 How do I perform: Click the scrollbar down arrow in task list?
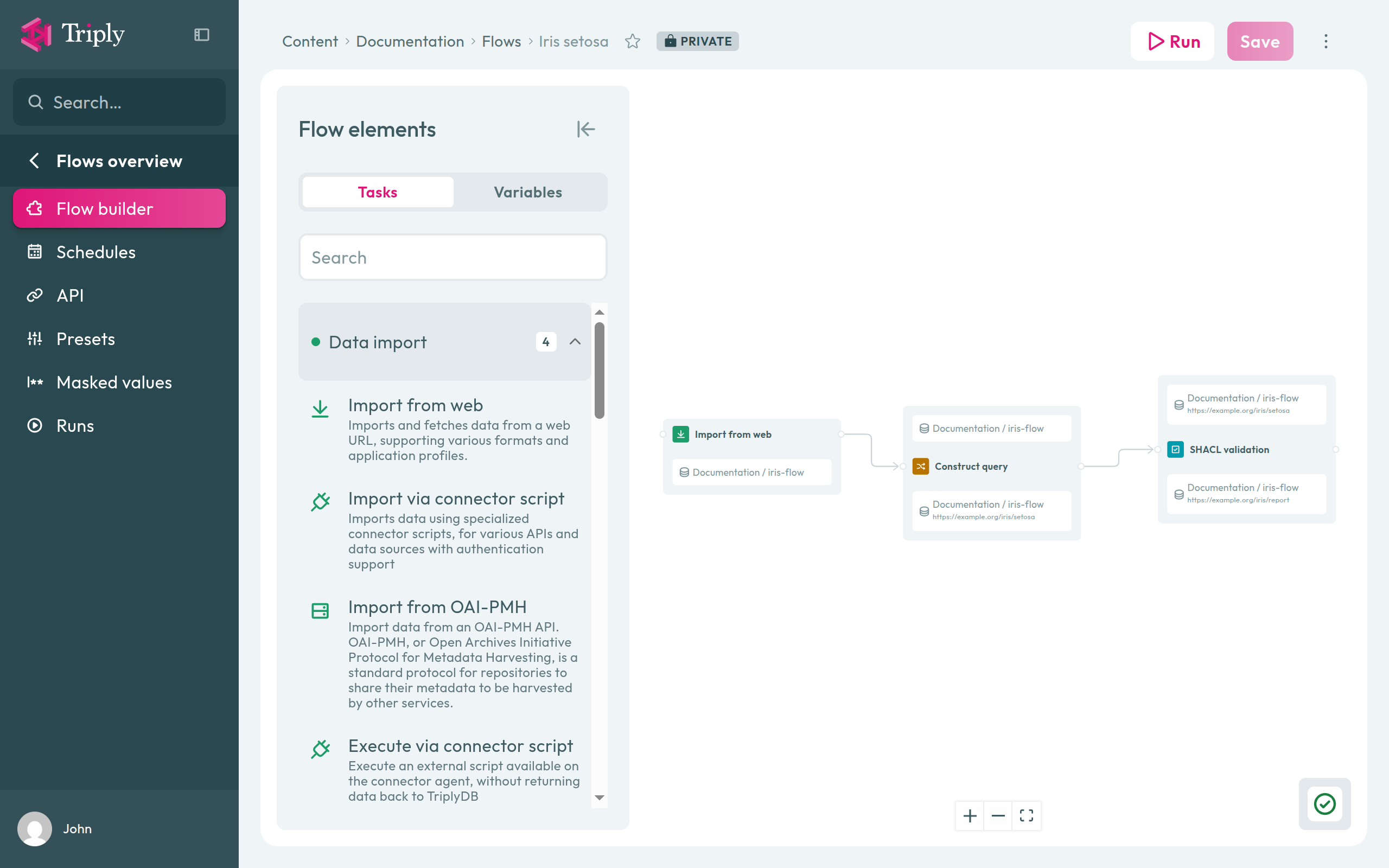[x=599, y=797]
